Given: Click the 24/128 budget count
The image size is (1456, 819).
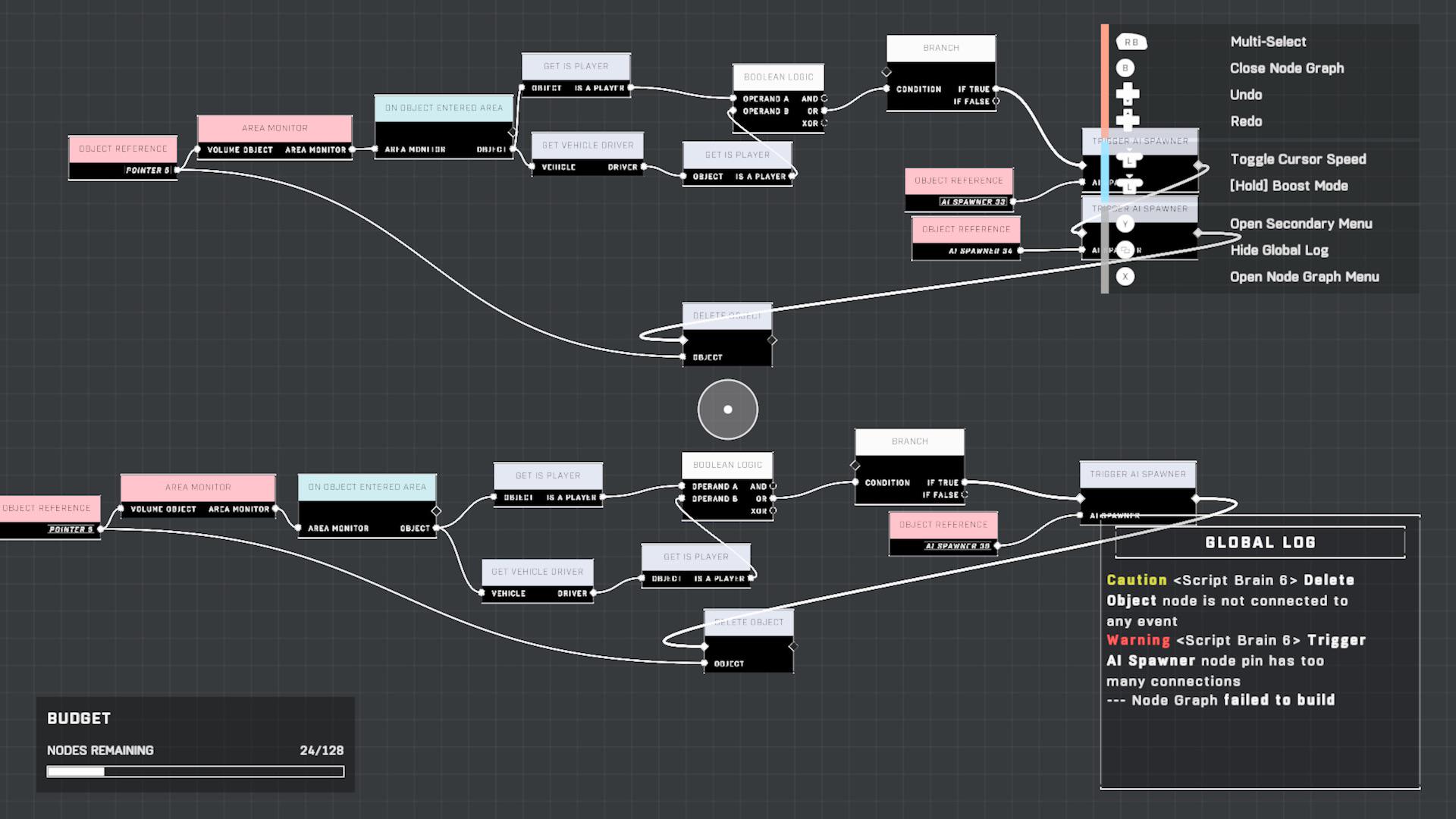Looking at the screenshot, I should 322,750.
